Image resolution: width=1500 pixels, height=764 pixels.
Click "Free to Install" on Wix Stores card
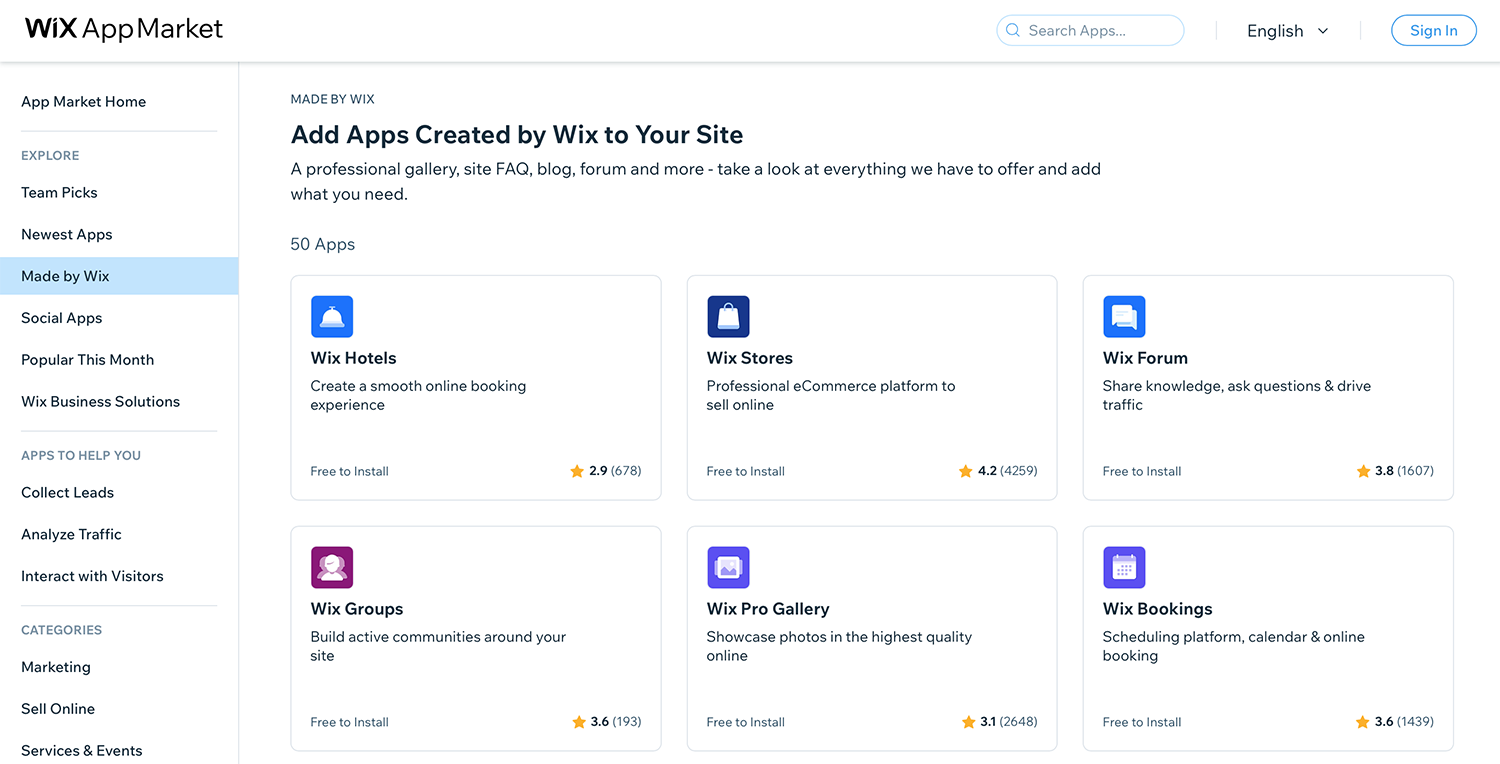(746, 471)
